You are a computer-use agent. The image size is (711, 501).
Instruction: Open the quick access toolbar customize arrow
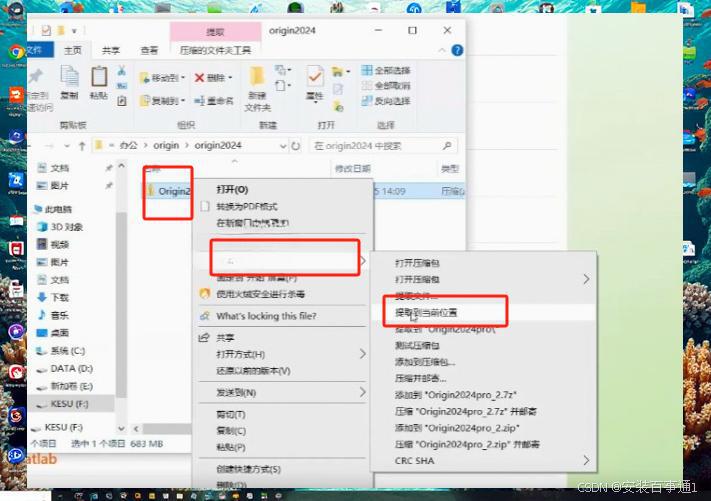click(74, 31)
